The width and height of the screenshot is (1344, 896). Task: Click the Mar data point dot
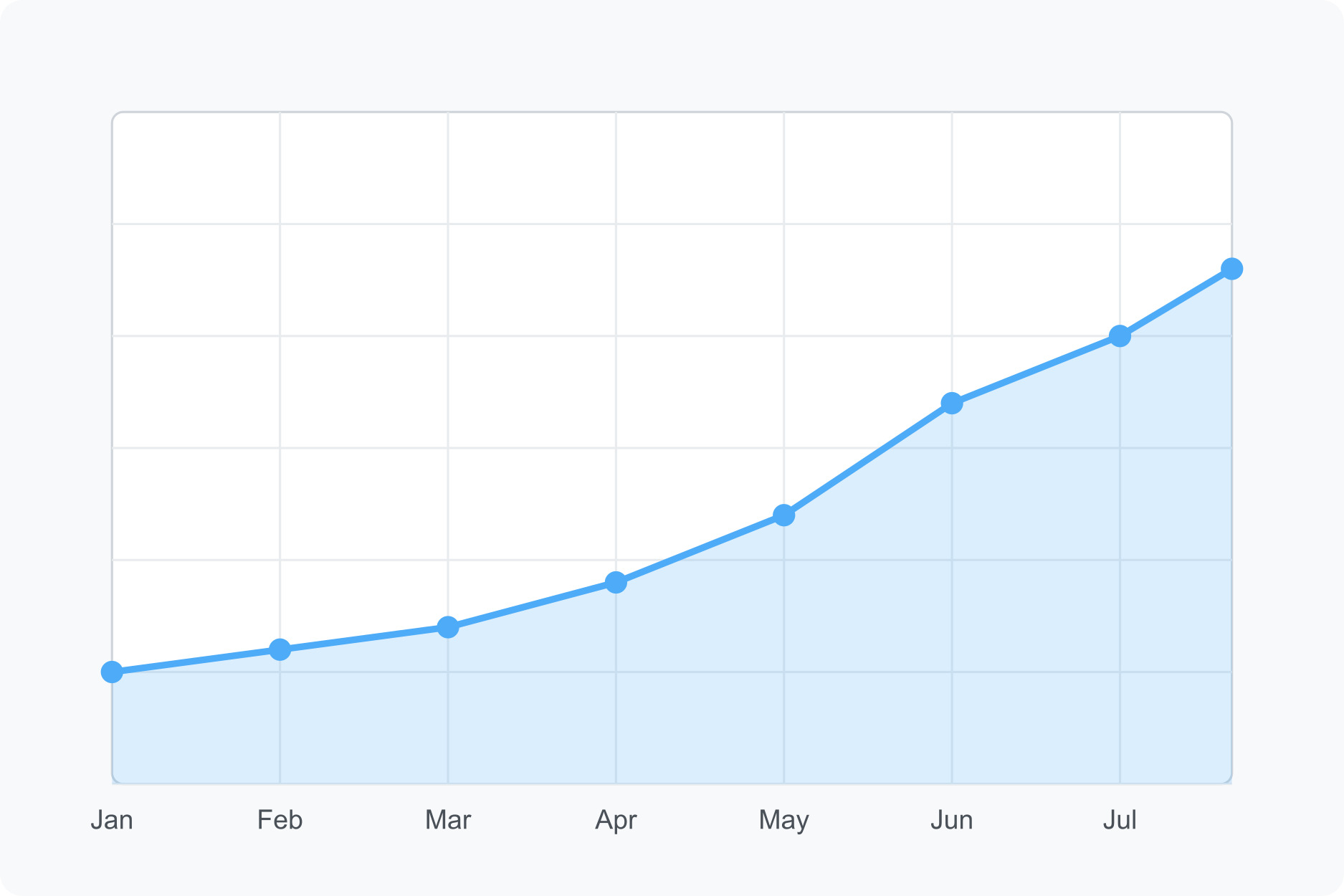pos(448,627)
